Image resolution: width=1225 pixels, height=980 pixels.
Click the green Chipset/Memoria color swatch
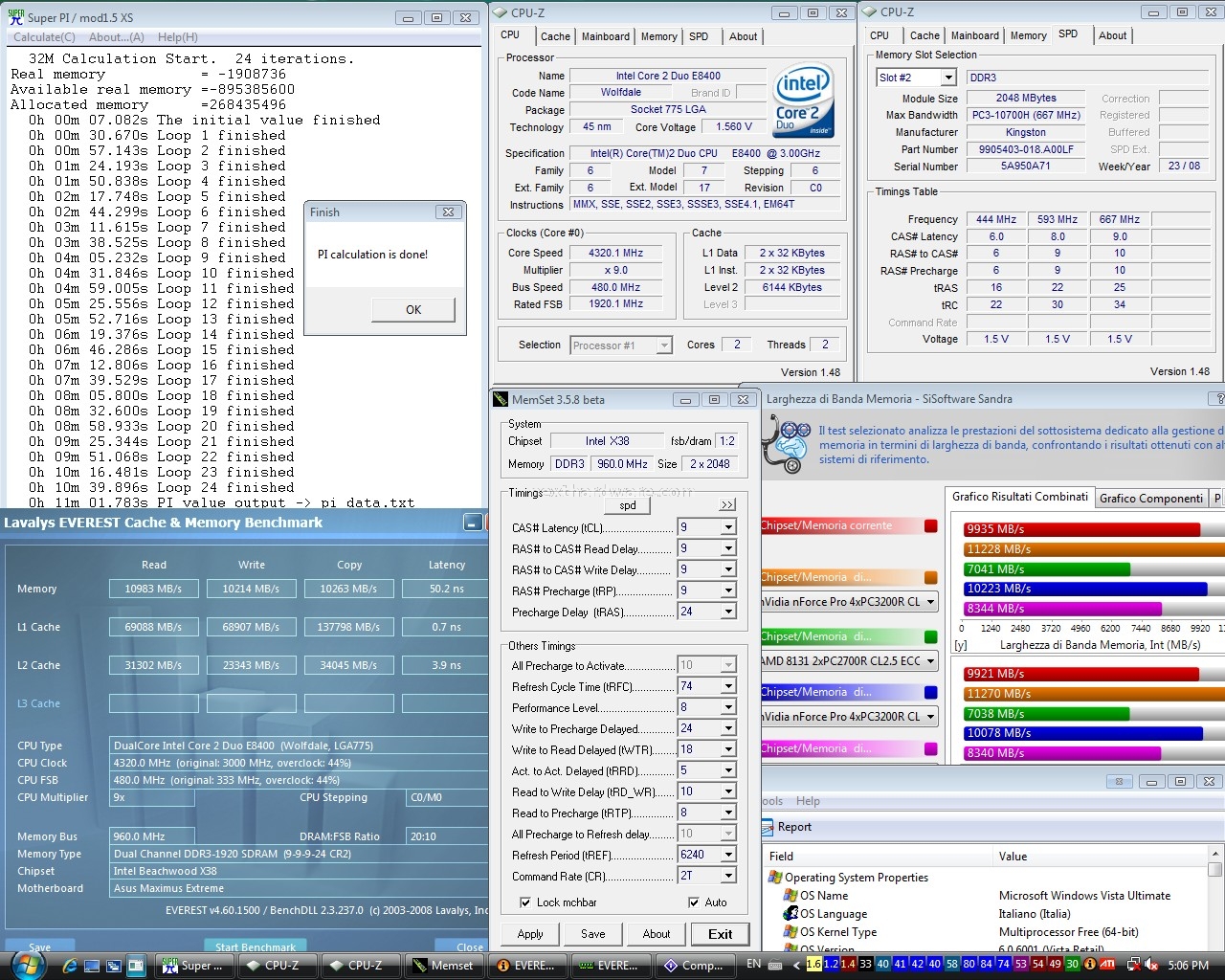click(x=930, y=636)
